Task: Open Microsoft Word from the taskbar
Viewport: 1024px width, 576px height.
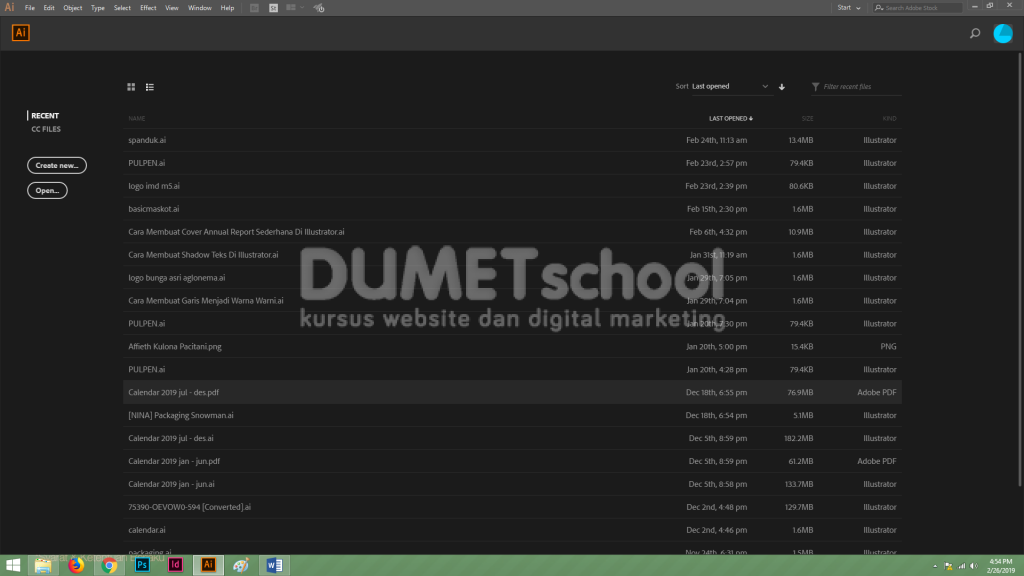Action: coord(274,565)
